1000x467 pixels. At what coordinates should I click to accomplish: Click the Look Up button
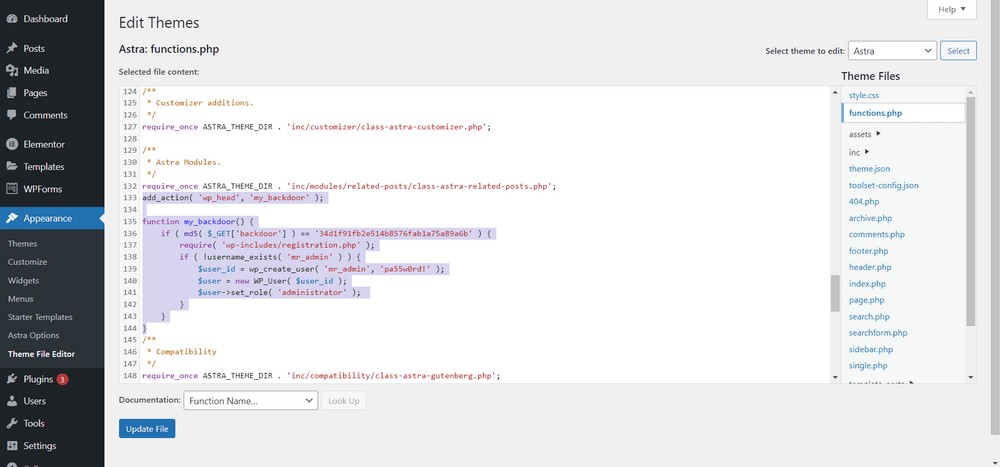tap(344, 401)
